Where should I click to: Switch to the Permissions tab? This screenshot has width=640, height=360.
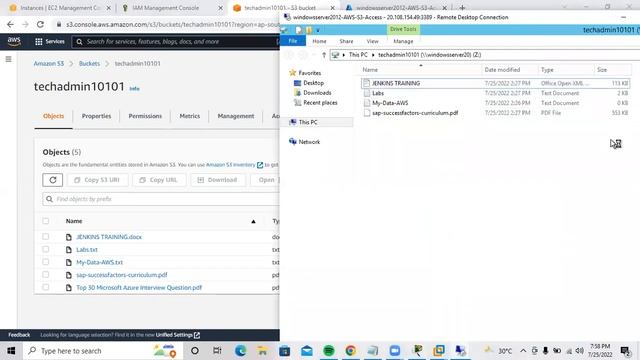click(x=145, y=116)
